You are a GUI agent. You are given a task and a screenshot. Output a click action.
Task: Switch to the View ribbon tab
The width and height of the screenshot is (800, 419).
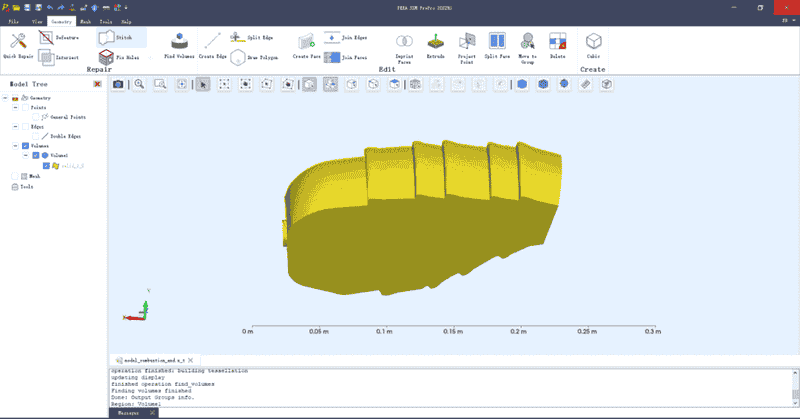(37, 21)
